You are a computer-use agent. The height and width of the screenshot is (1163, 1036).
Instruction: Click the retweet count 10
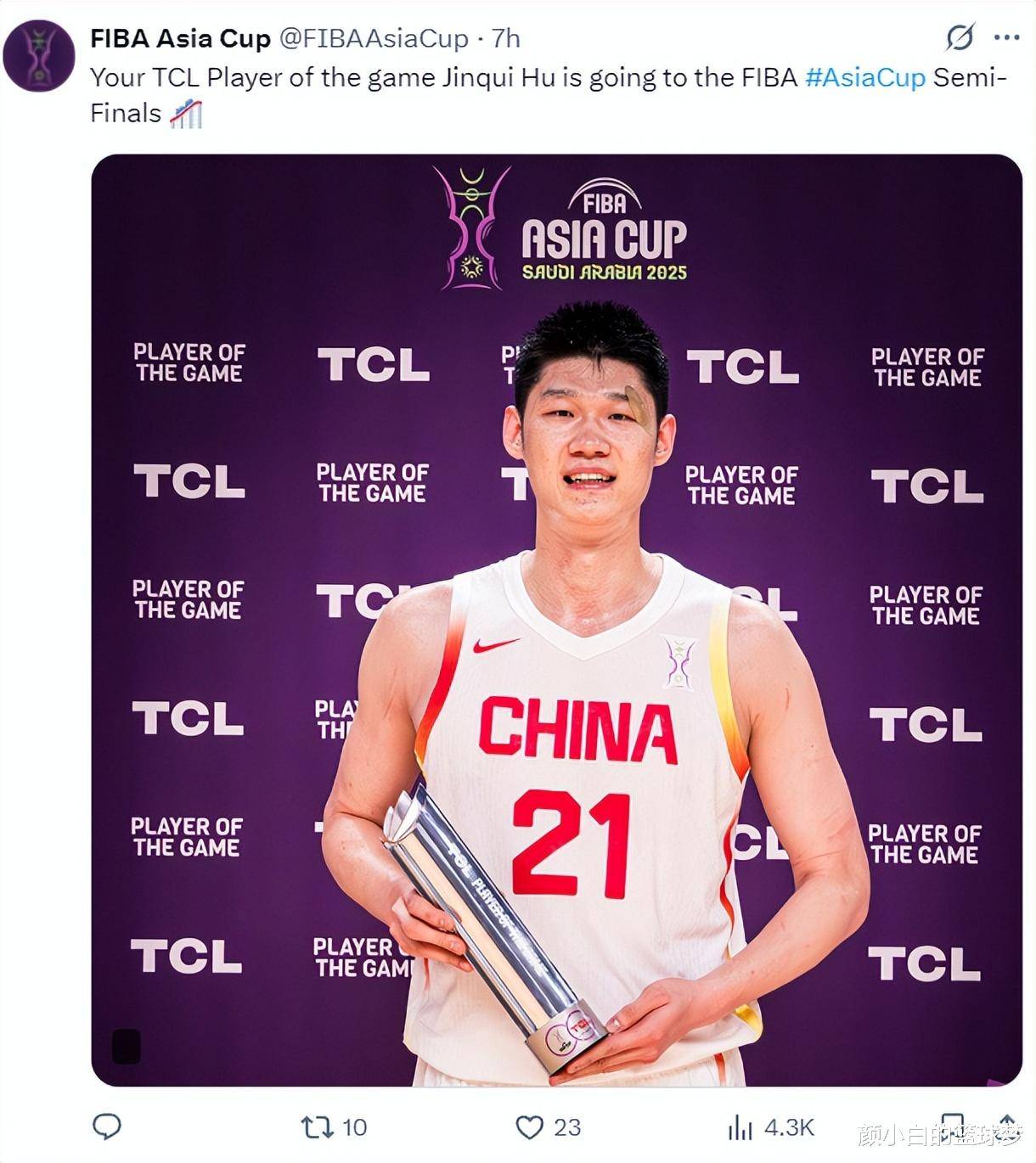[354, 1127]
